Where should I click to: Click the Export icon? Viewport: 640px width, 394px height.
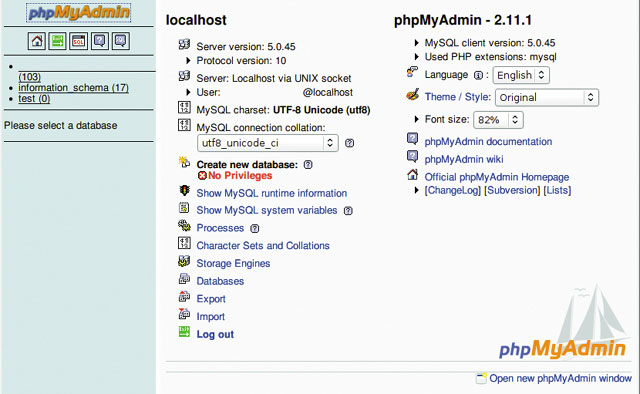coord(184,296)
